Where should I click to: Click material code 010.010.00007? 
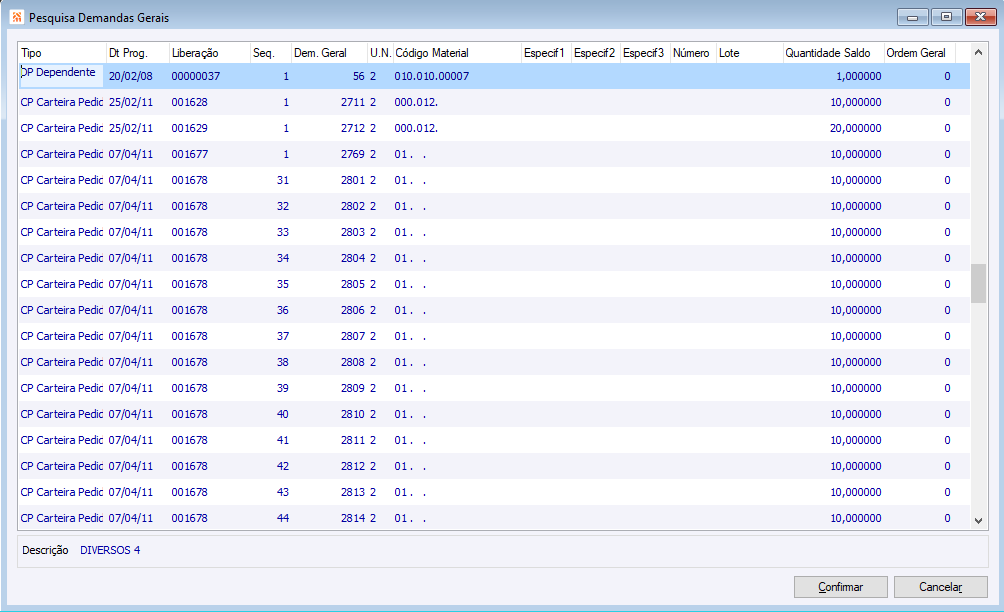coord(432,76)
